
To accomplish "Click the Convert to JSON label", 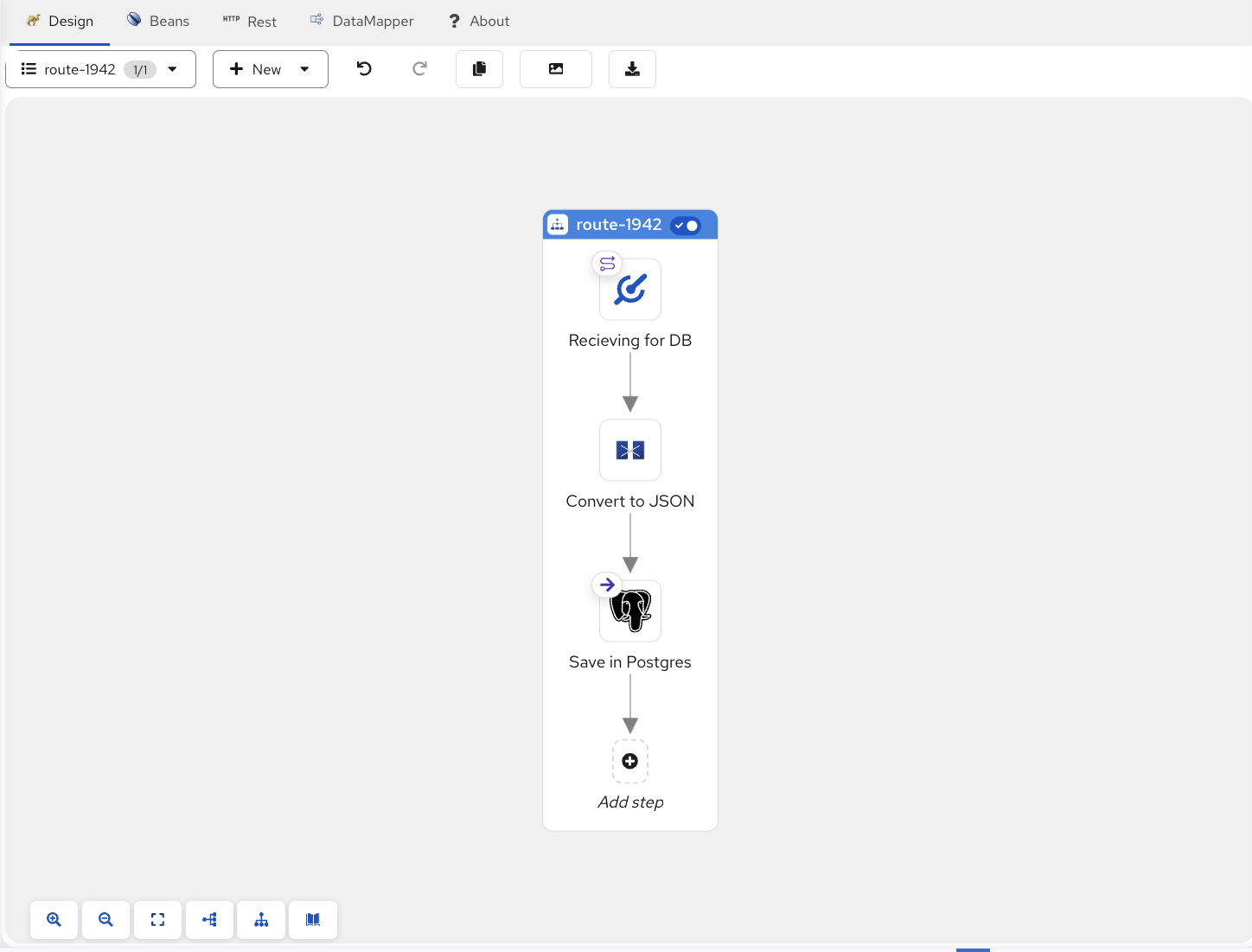I will point(630,502).
